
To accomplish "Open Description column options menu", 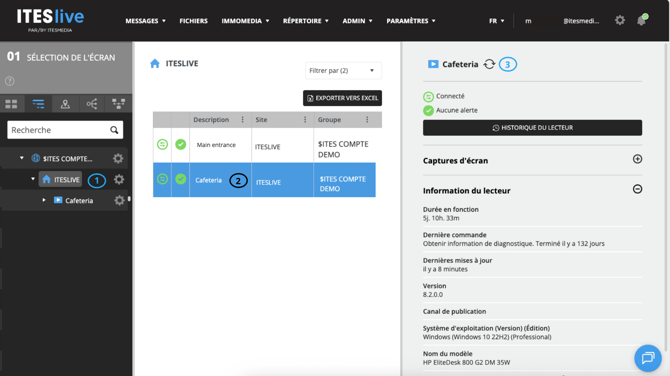I will coord(243,120).
